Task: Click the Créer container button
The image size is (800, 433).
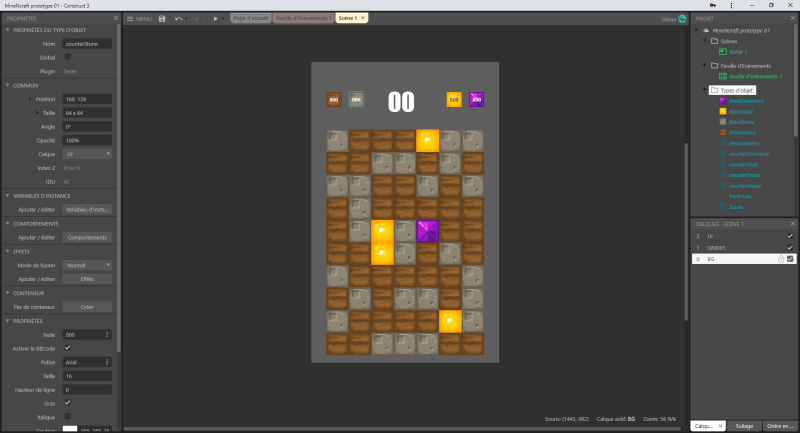Action: point(87,307)
